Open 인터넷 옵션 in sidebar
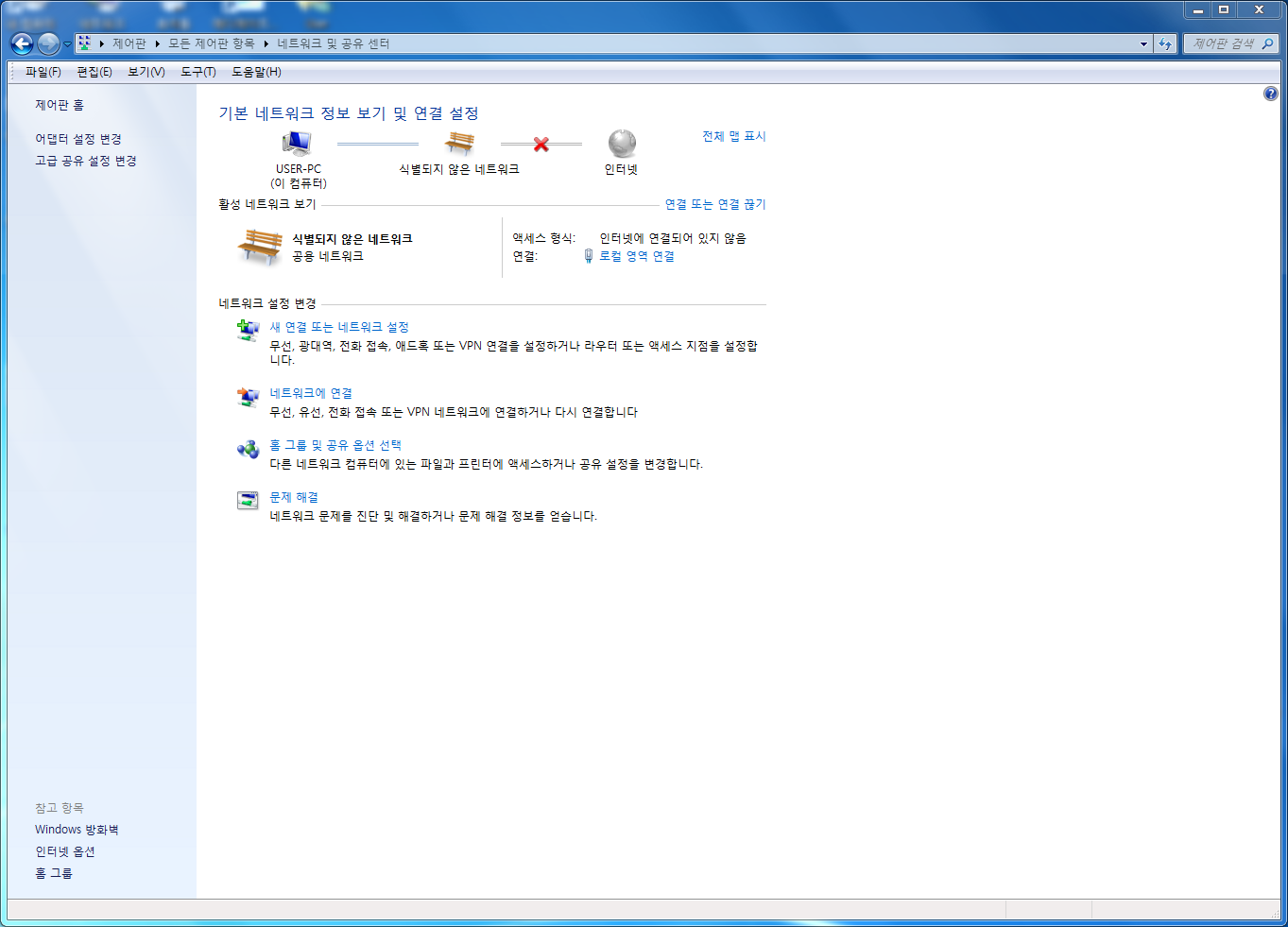This screenshot has width=1288, height=927. click(65, 851)
